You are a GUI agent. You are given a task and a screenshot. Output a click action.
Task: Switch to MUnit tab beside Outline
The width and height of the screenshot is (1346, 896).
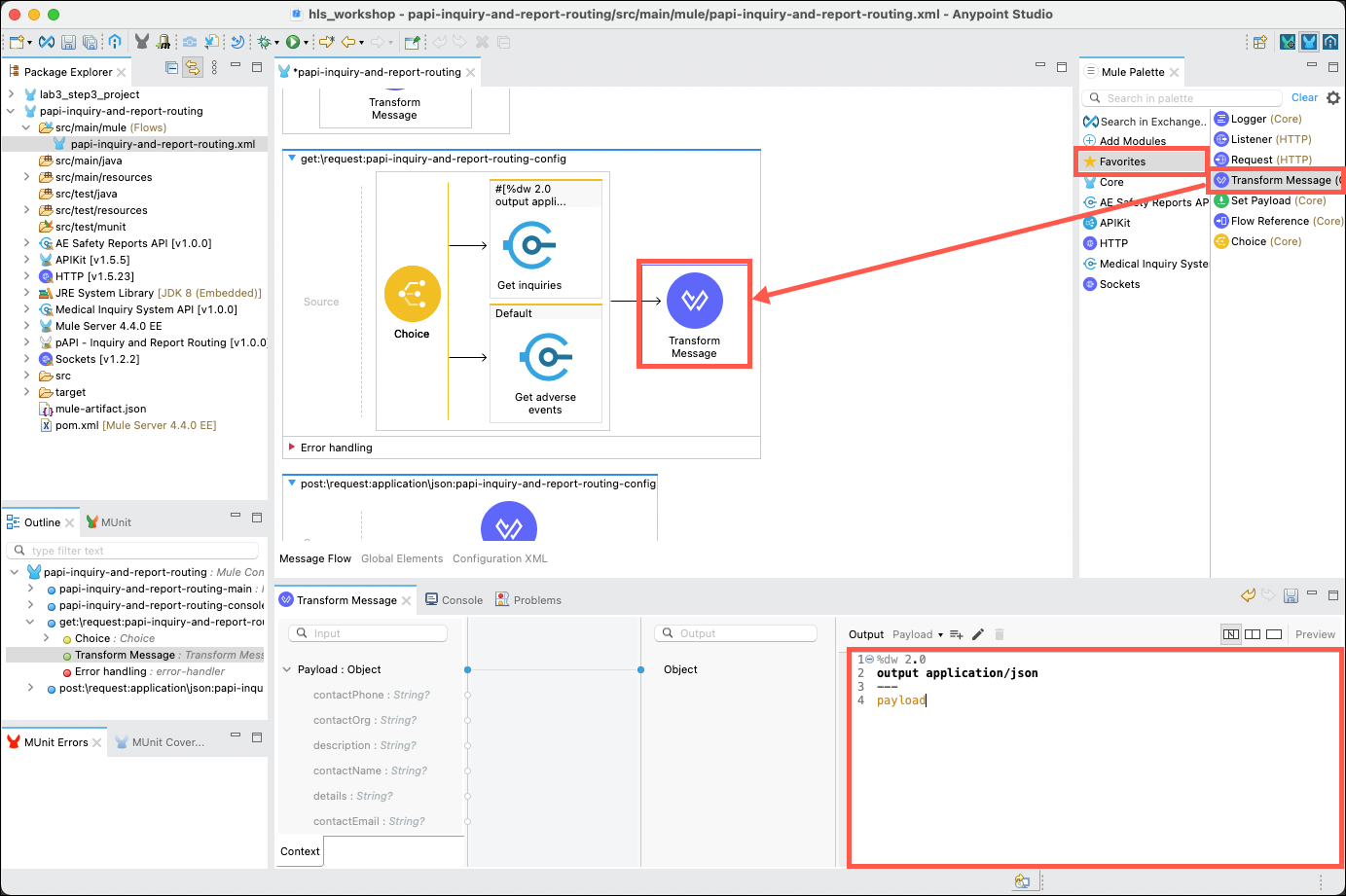108,522
